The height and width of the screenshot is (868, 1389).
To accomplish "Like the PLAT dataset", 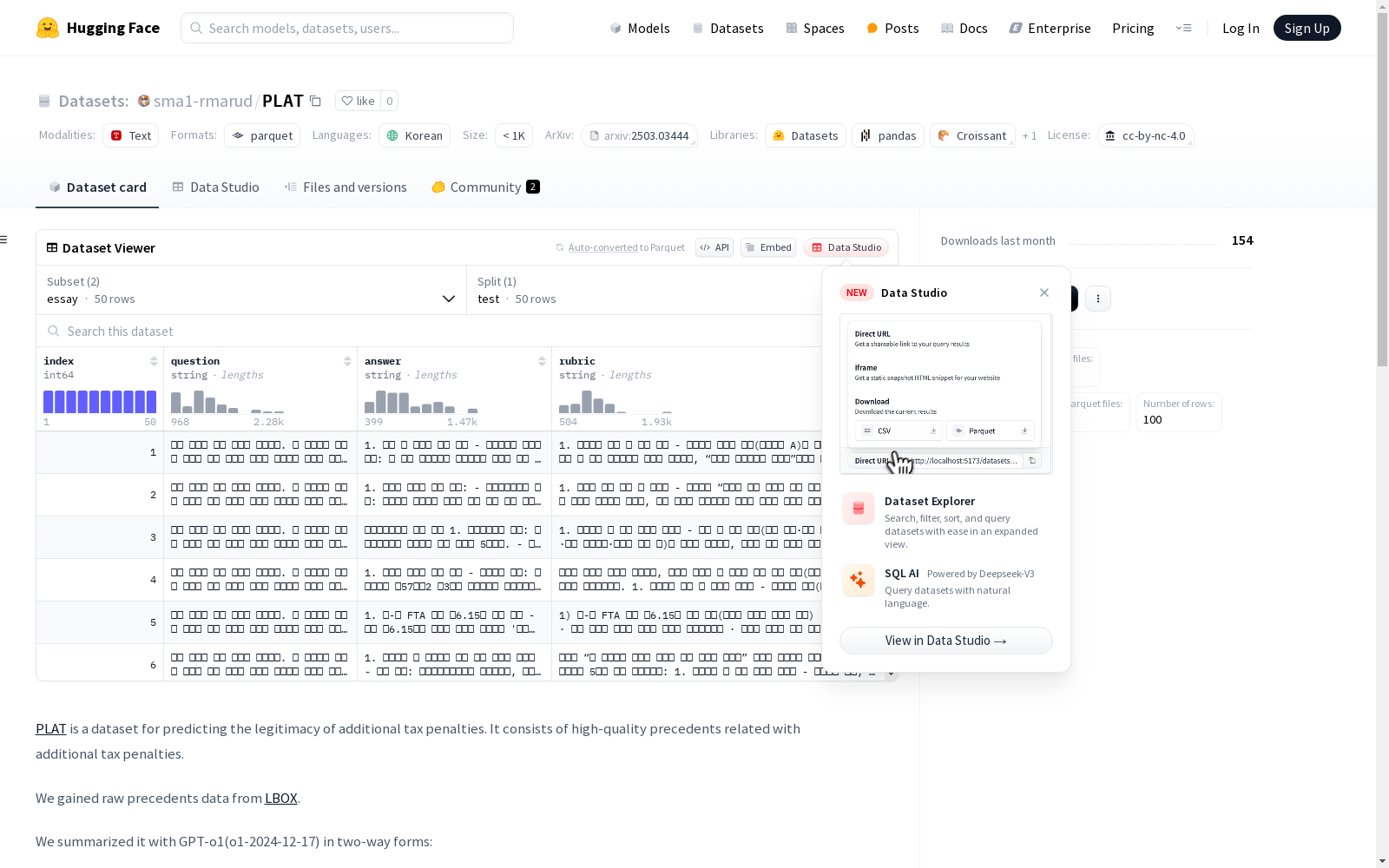I will 358,101.
